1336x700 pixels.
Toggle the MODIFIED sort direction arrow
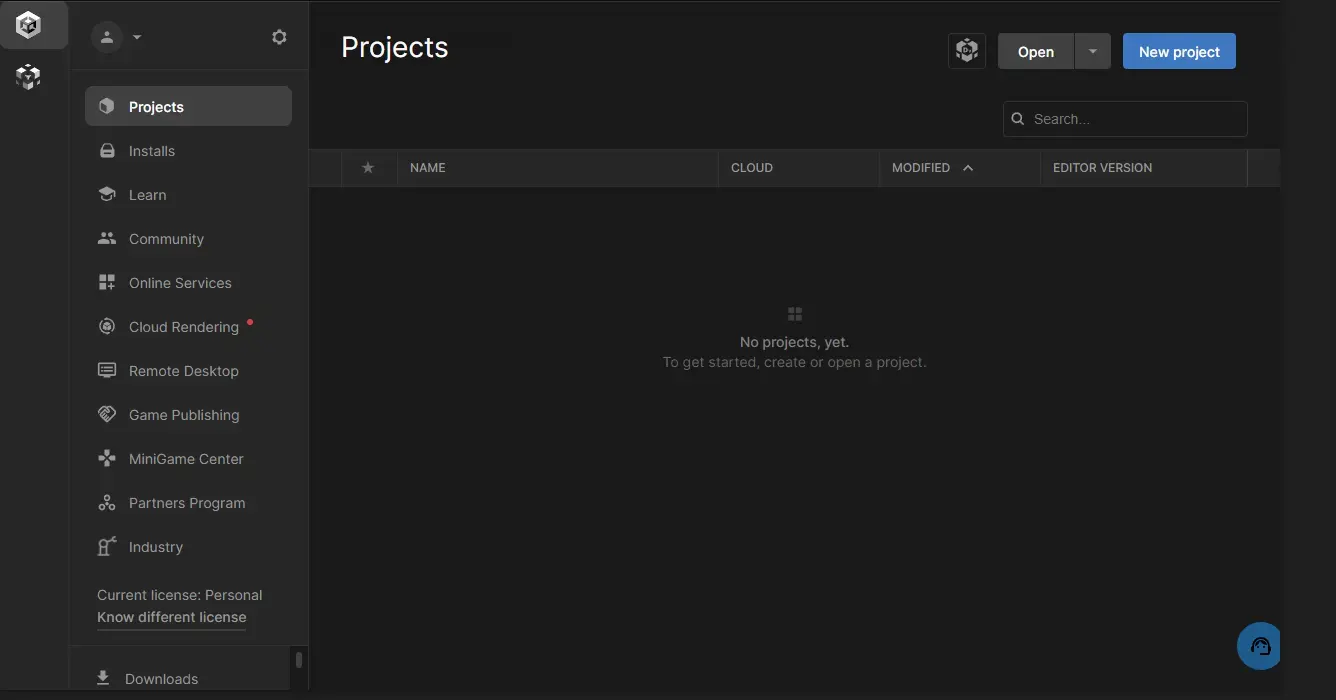(968, 168)
